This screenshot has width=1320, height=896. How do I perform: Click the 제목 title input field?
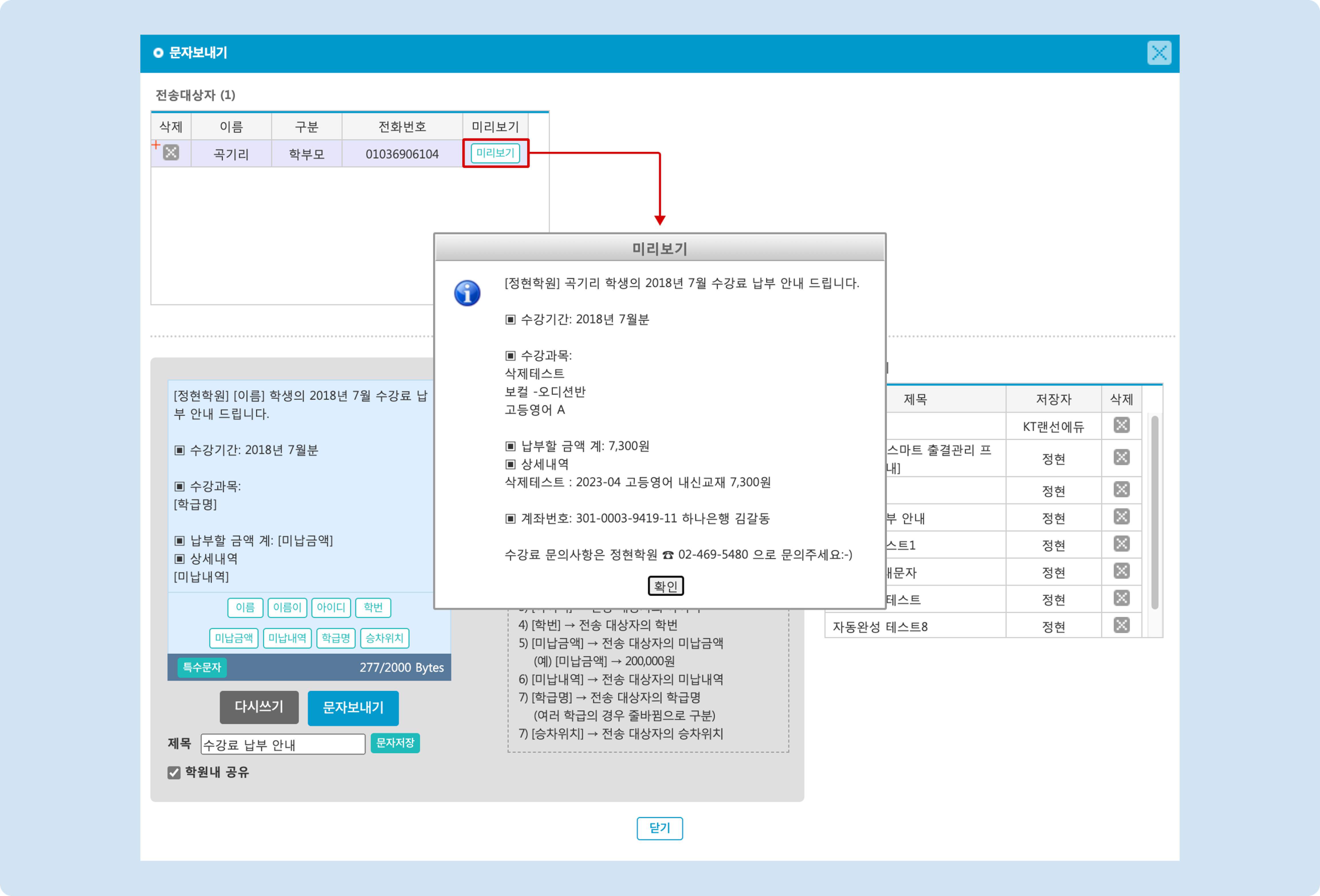(x=282, y=744)
